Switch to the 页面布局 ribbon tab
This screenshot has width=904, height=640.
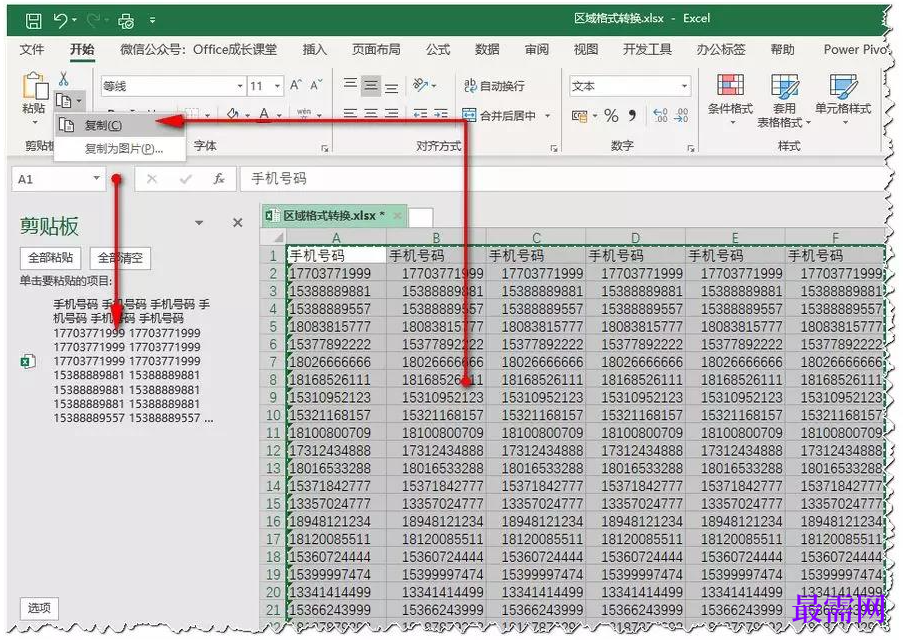(x=376, y=50)
